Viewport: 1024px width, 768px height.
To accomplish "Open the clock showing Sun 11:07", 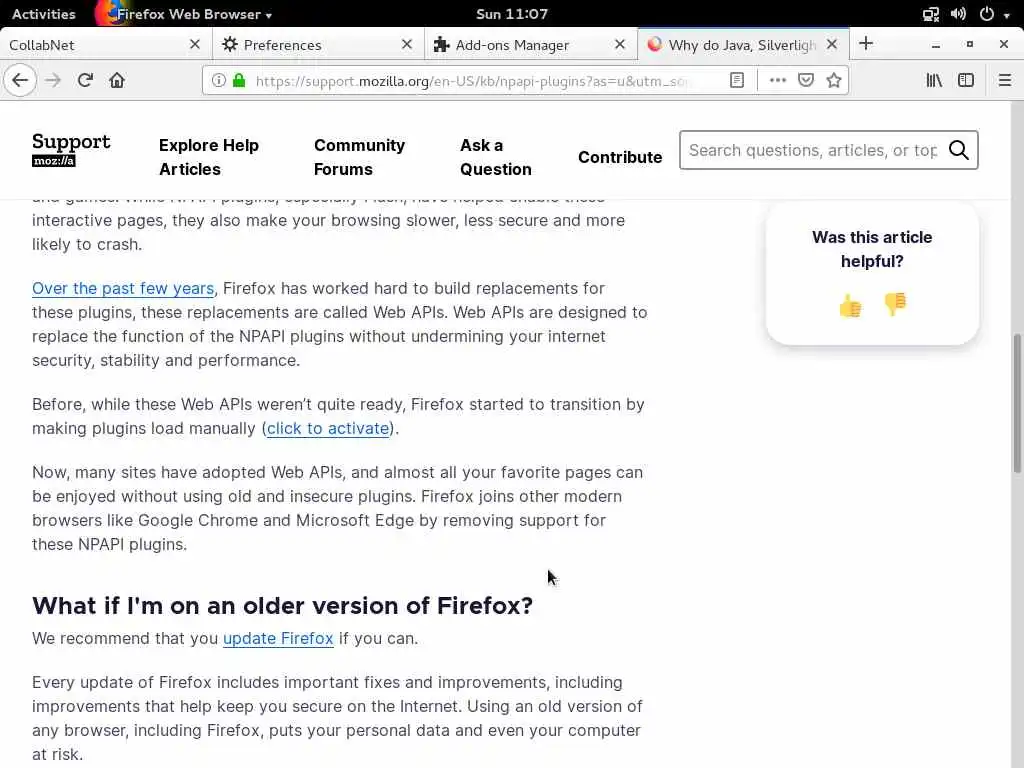I will [512, 14].
